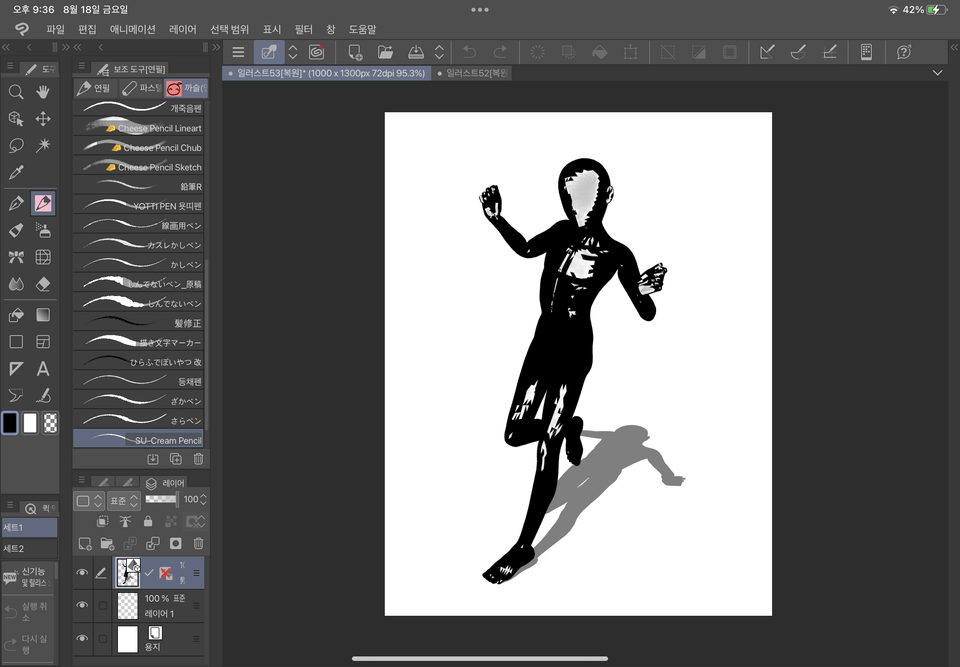Adjust layer opacity 100 stepper arrows
This screenshot has height=667, width=960.
[203, 500]
